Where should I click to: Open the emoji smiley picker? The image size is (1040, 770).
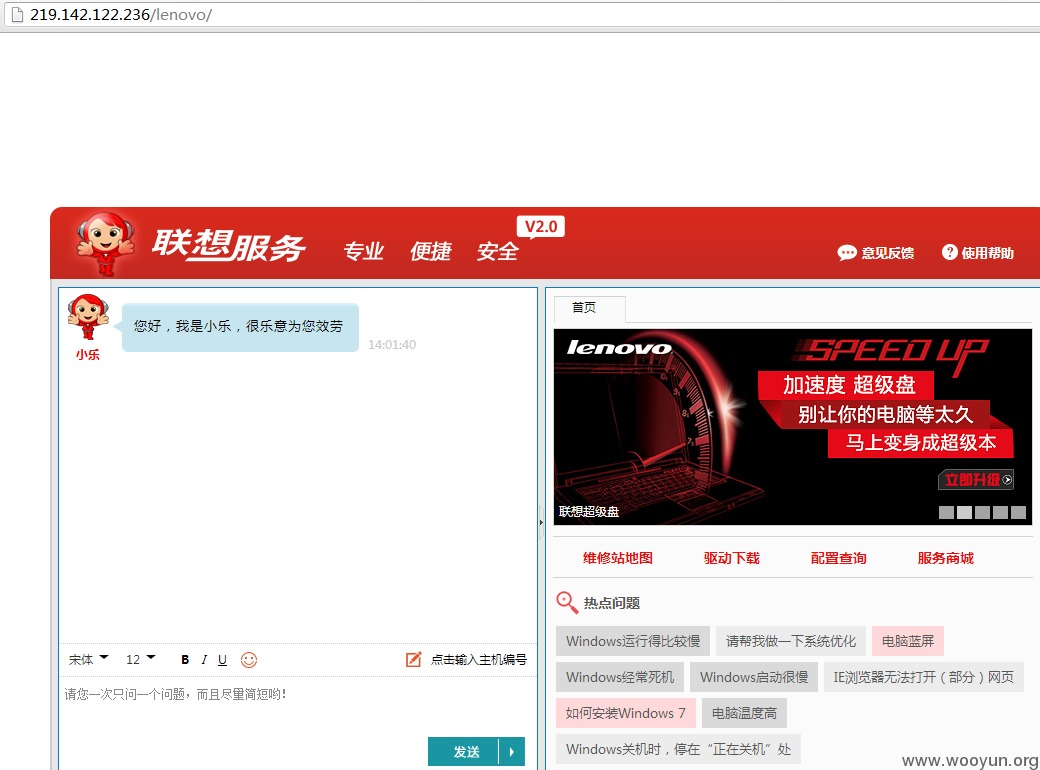(x=249, y=659)
